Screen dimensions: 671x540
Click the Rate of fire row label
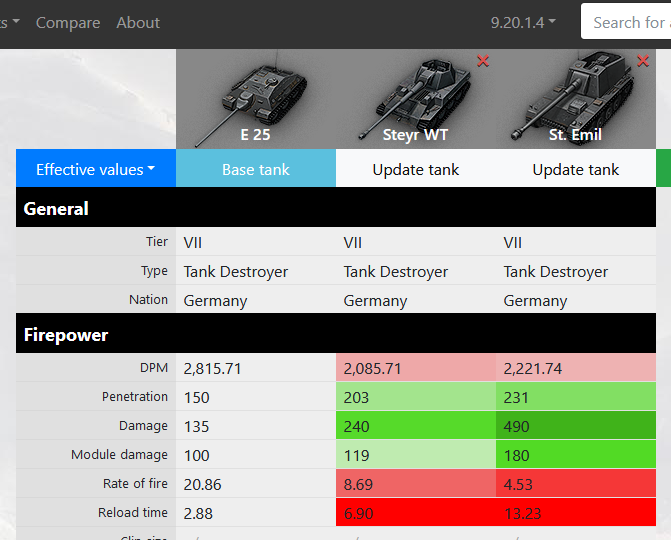tap(135, 484)
